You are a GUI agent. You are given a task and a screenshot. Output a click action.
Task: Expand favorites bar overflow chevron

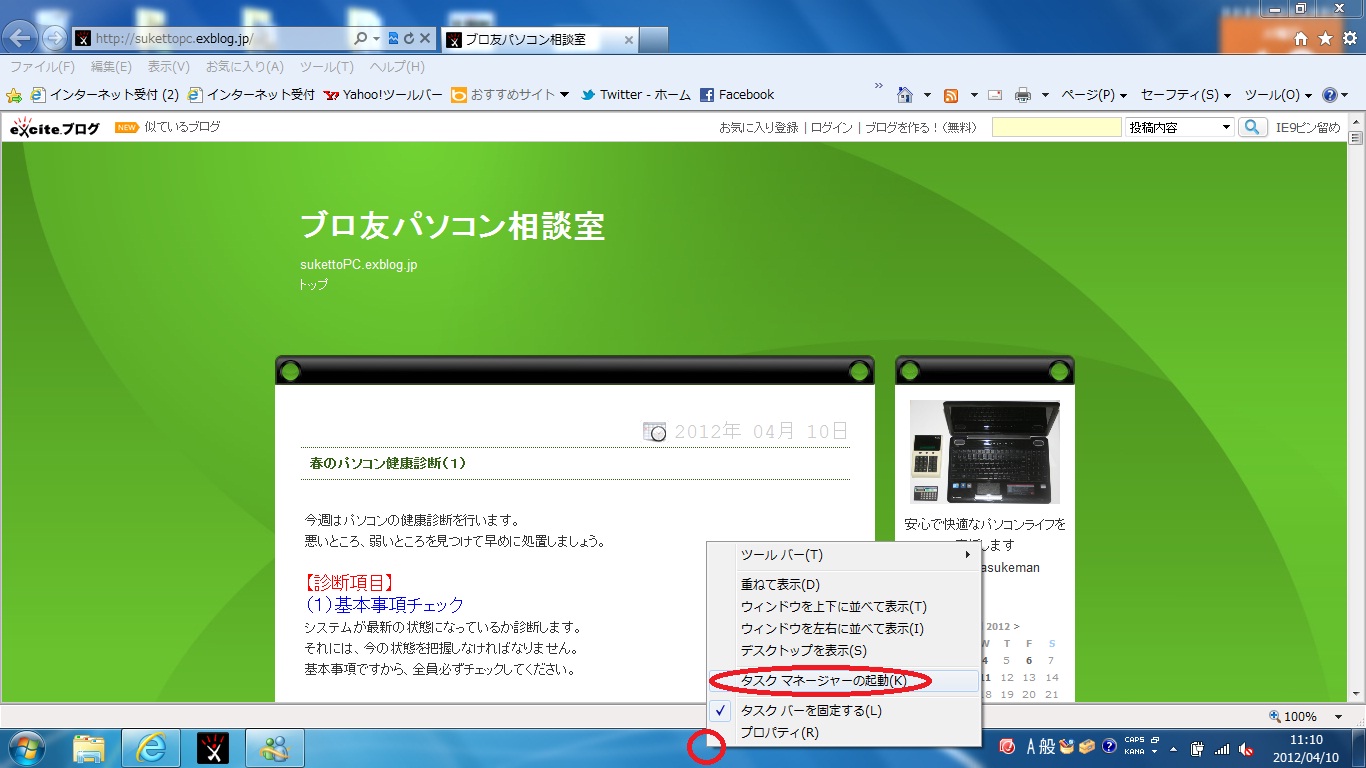point(879,85)
